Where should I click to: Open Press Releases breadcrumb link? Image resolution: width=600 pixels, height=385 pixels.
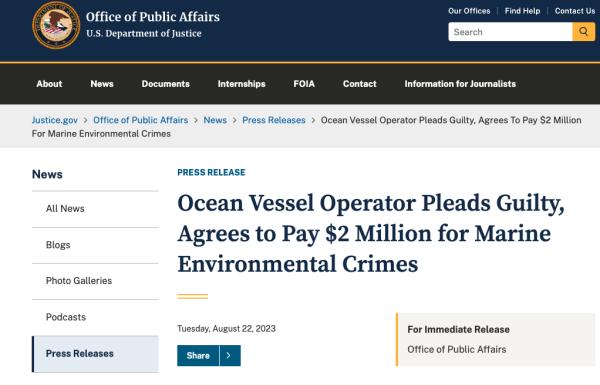[274, 120]
